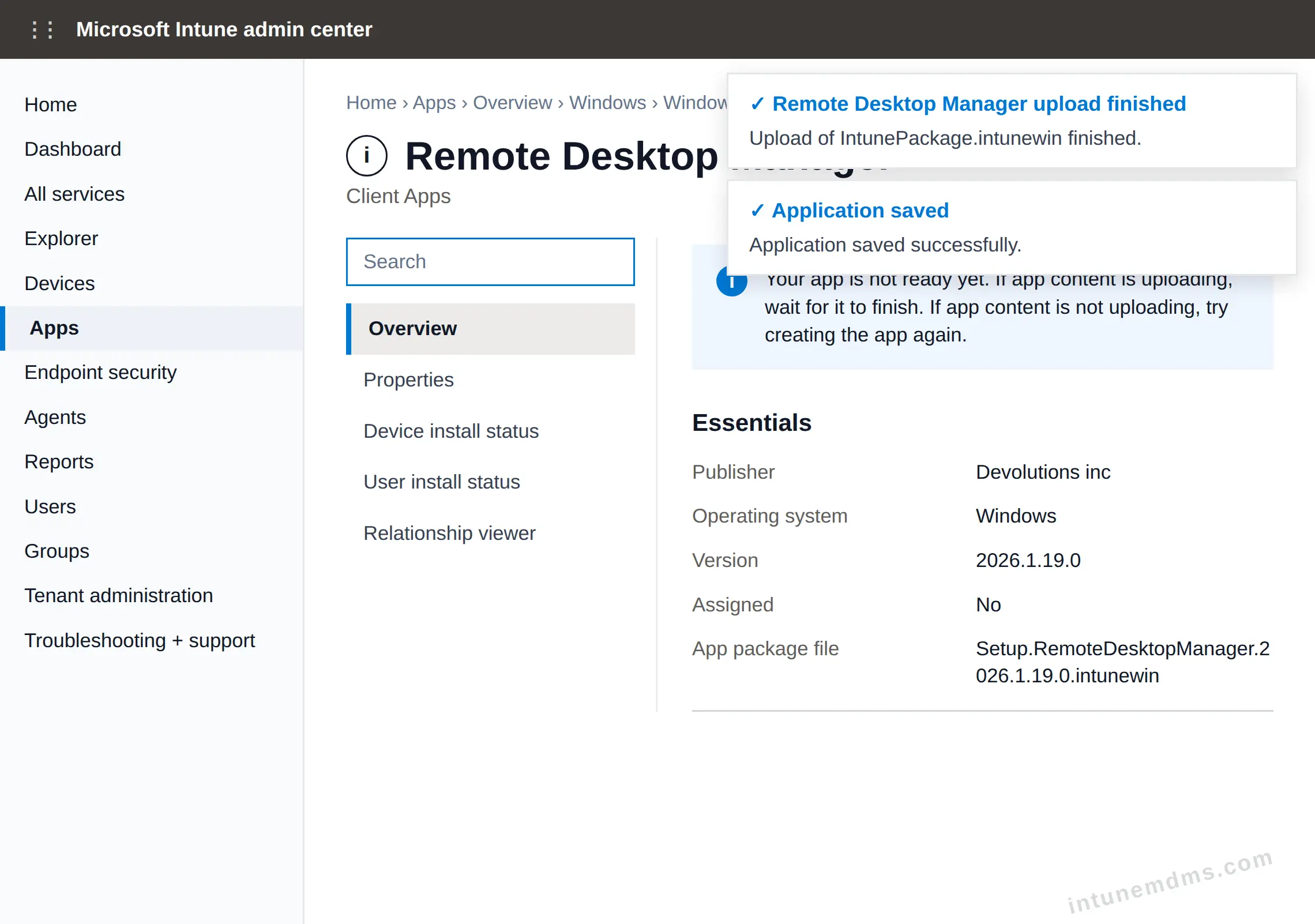Click the Version label in Essentials
This screenshot has width=1315, height=924.
[x=725, y=561]
